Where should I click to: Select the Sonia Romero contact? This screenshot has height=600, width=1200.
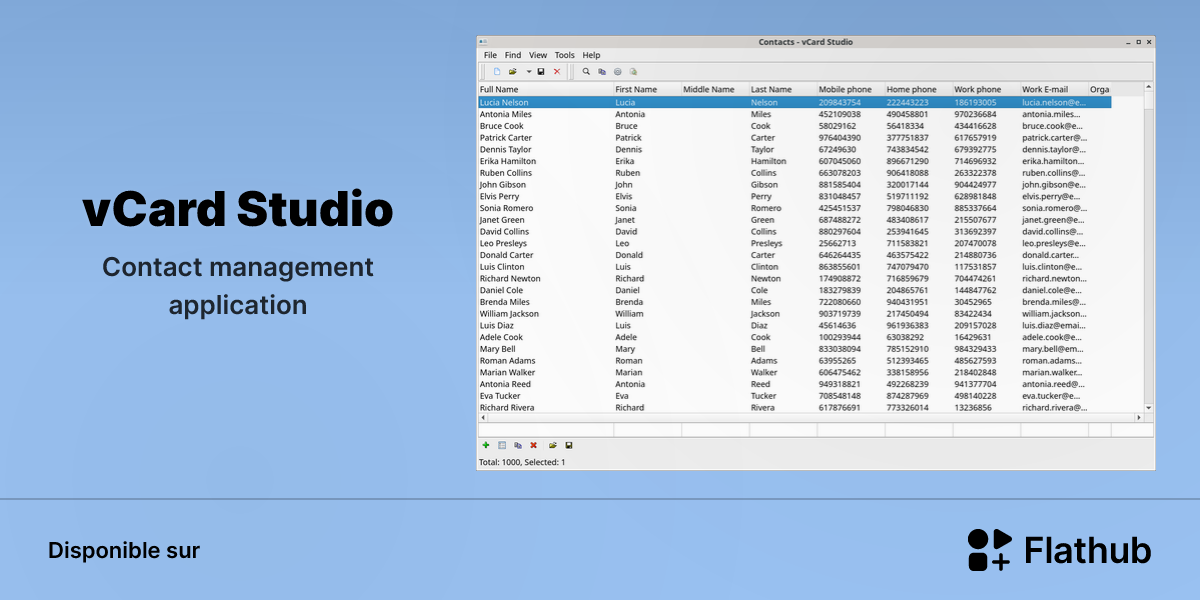coord(794,208)
